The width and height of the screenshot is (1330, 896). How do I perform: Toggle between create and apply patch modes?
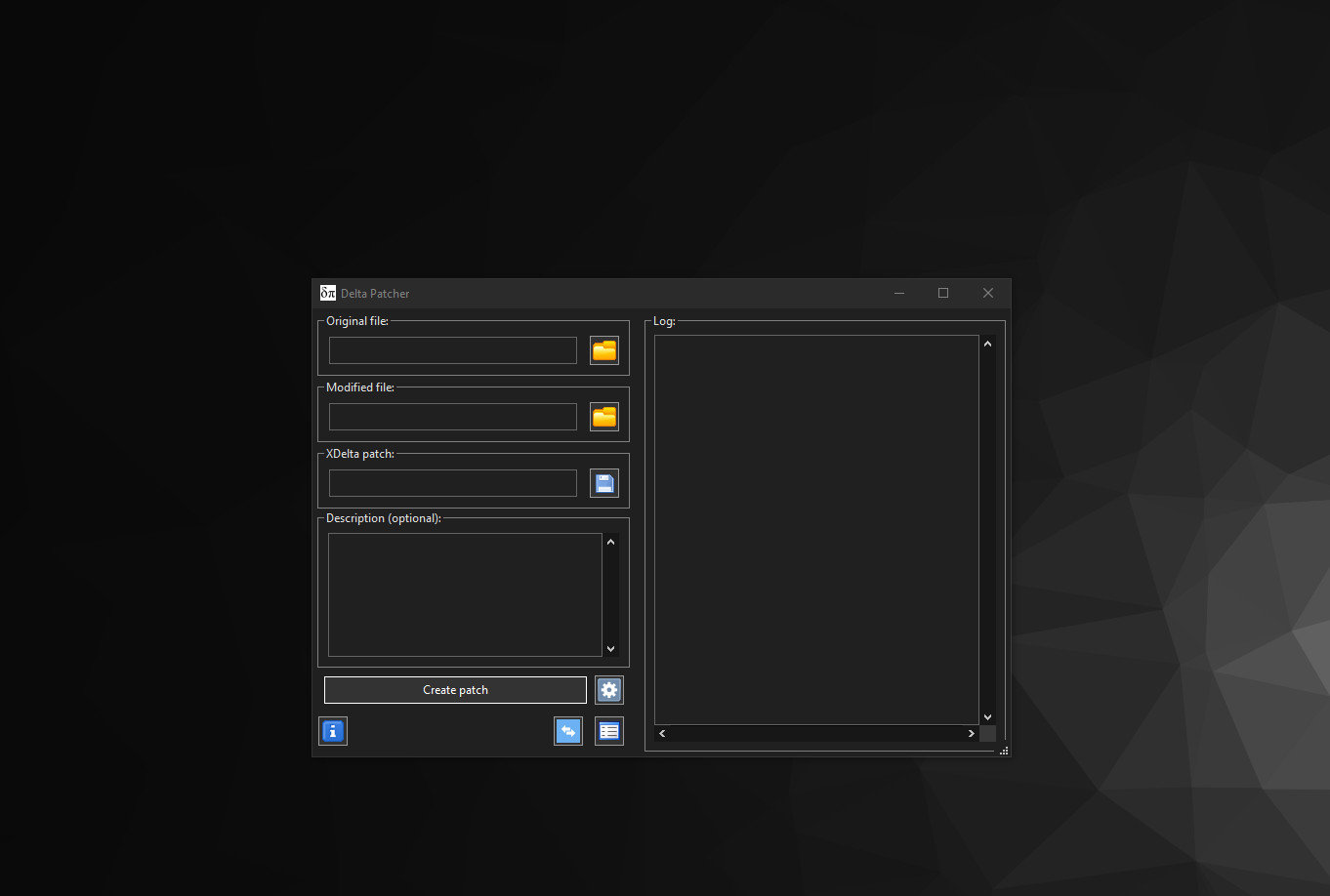click(567, 730)
